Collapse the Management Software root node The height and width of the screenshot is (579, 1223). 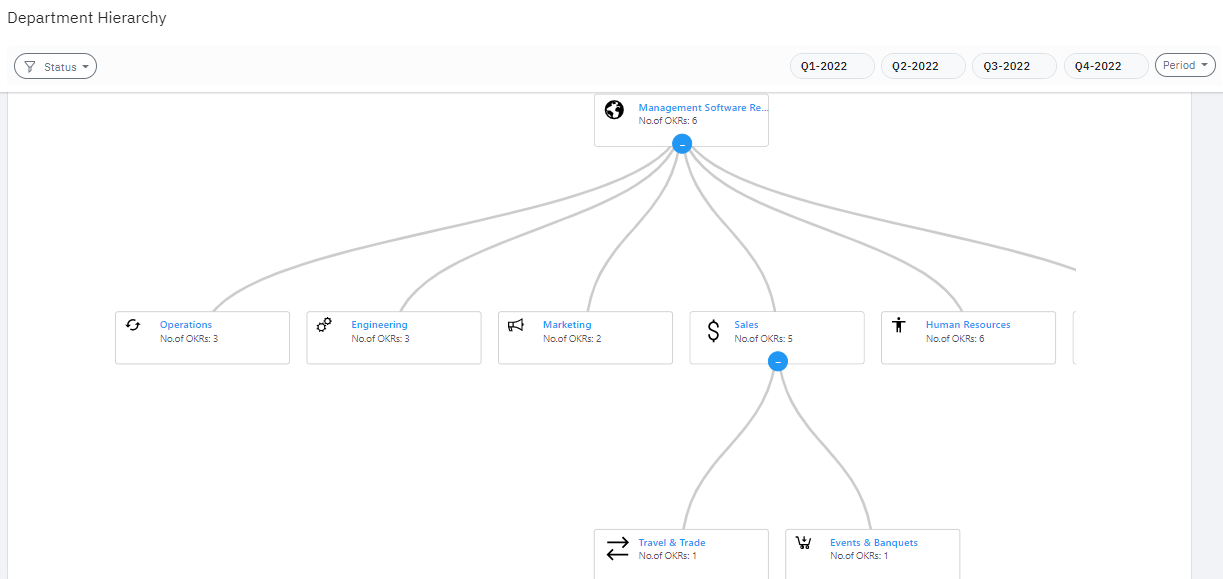681,143
